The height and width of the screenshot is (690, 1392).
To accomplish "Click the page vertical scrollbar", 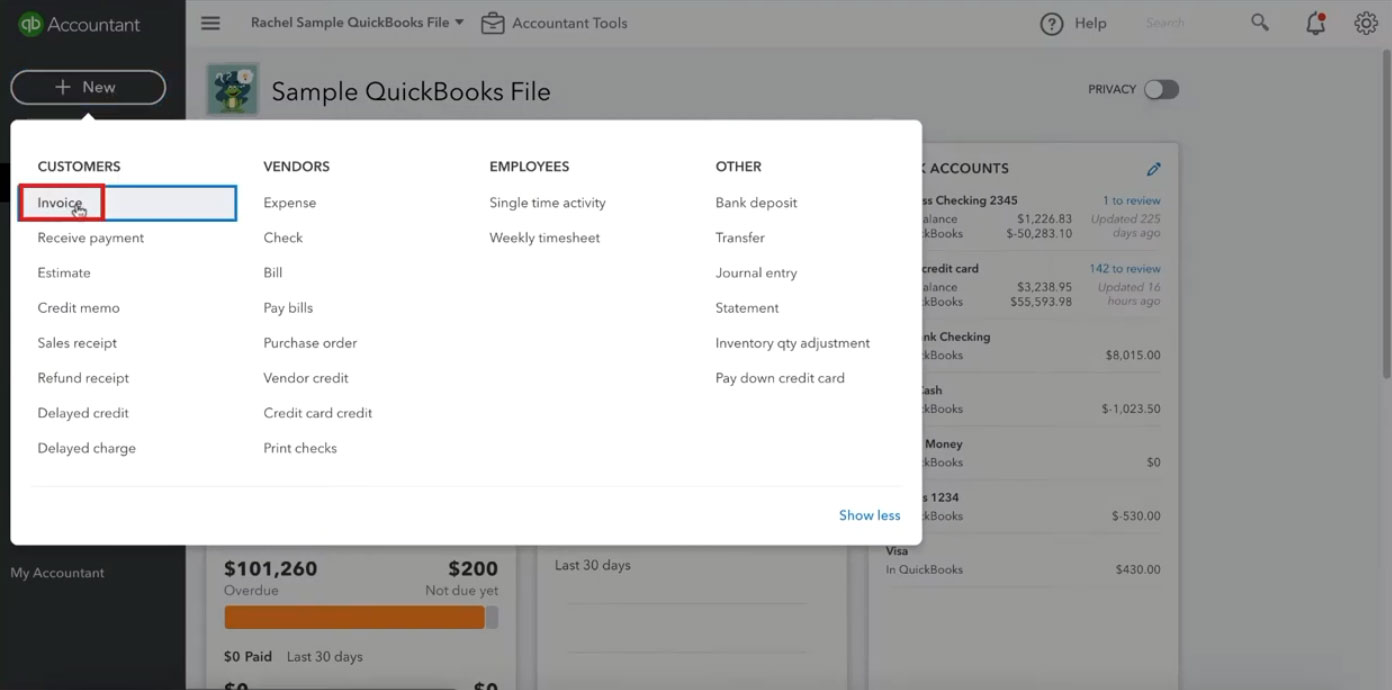I will (x=1386, y=215).
